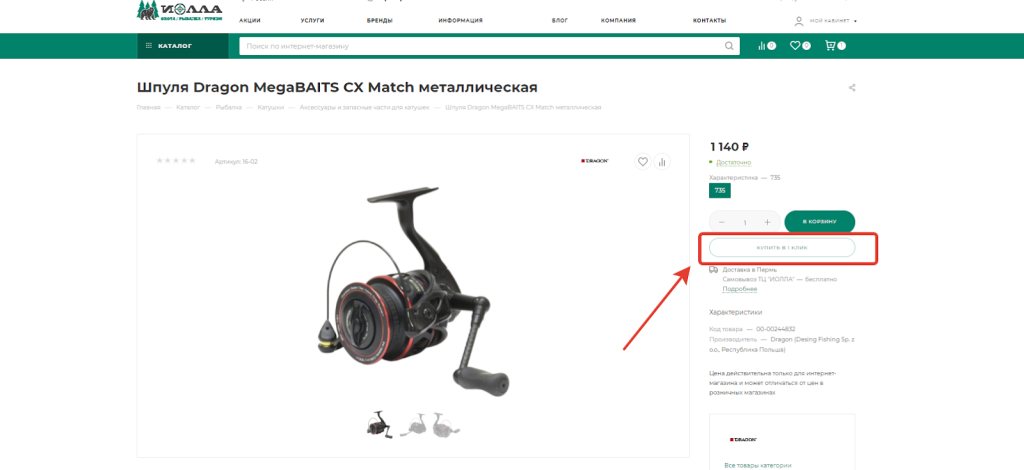1024x470 pixels.
Task: Open the Подробнее delivery link
Action: click(x=739, y=289)
